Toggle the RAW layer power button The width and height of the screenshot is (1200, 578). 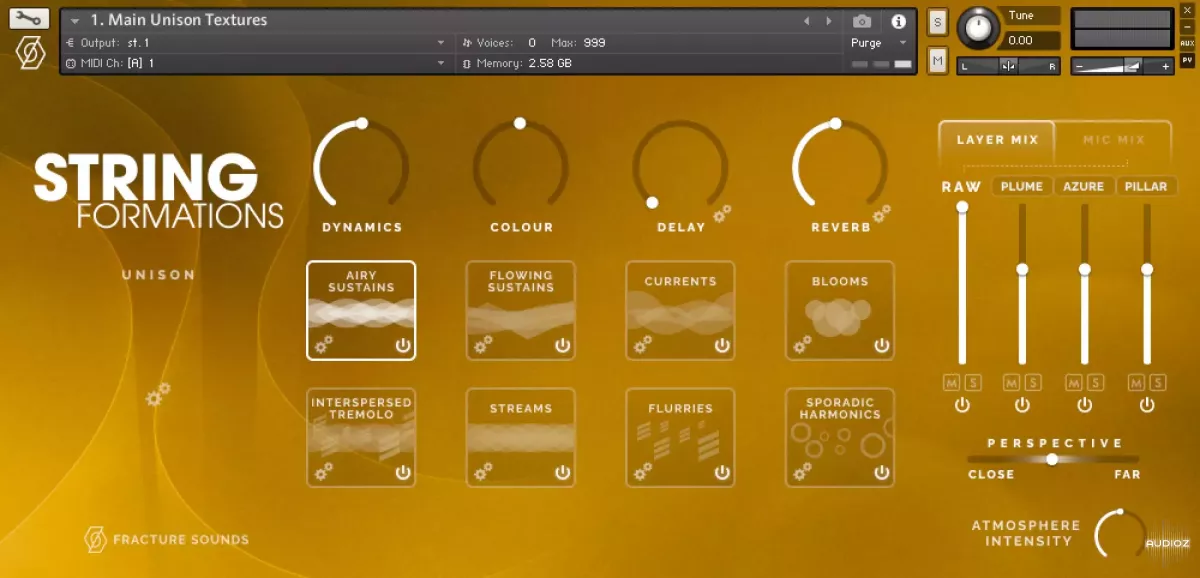[962, 405]
